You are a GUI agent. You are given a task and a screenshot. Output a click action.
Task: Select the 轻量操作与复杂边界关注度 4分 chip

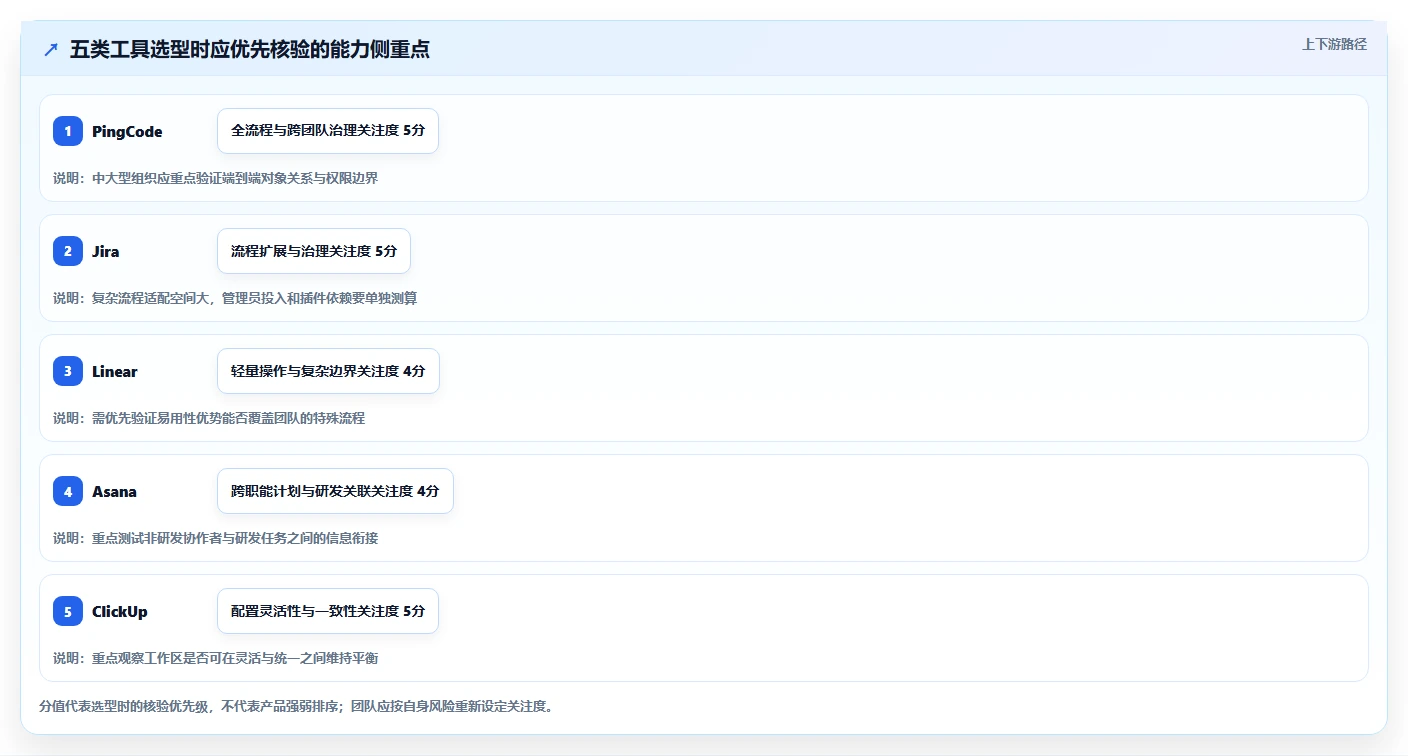point(328,371)
